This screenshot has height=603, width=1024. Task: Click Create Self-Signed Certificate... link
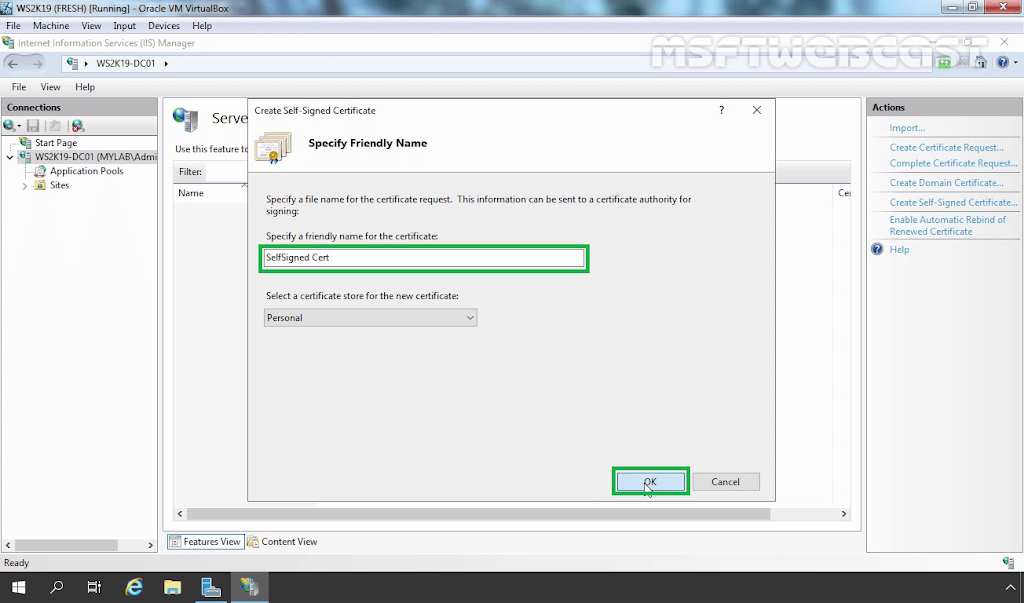tap(953, 203)
